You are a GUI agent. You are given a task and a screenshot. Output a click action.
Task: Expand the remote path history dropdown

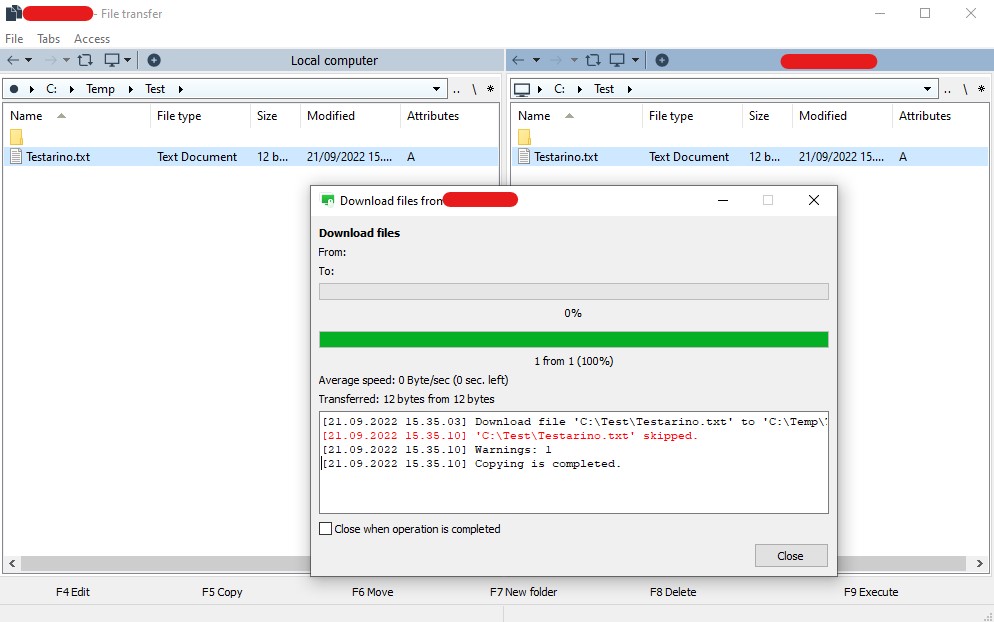point(928,89)
